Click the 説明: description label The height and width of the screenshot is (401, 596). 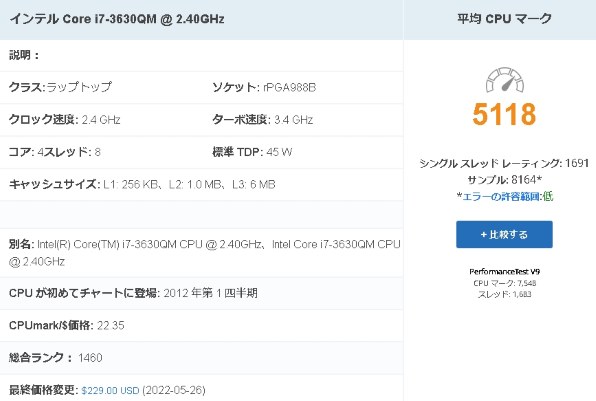tap(24, 55)
